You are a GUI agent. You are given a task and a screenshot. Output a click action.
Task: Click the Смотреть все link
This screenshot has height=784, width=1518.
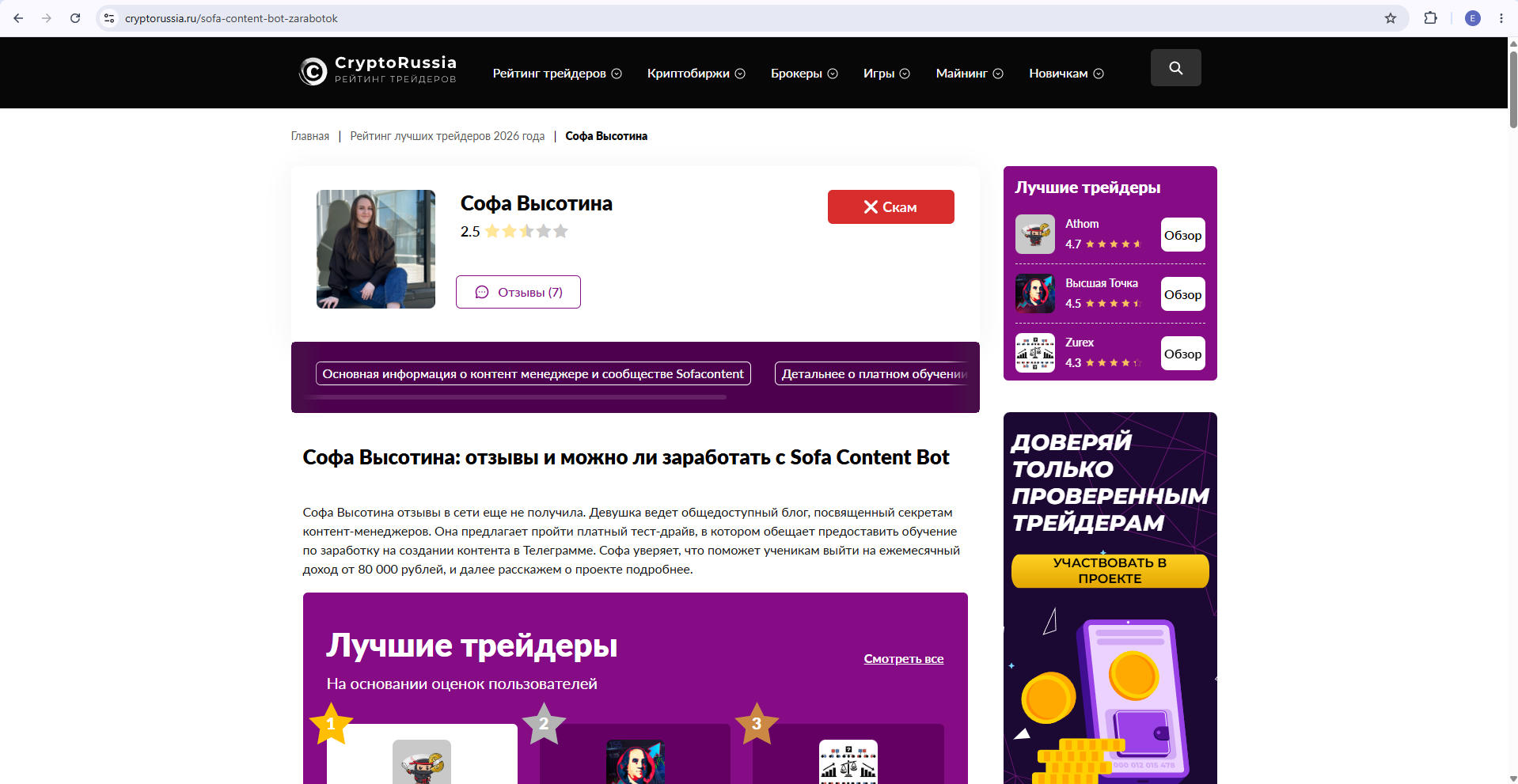(x=904, y=658)
